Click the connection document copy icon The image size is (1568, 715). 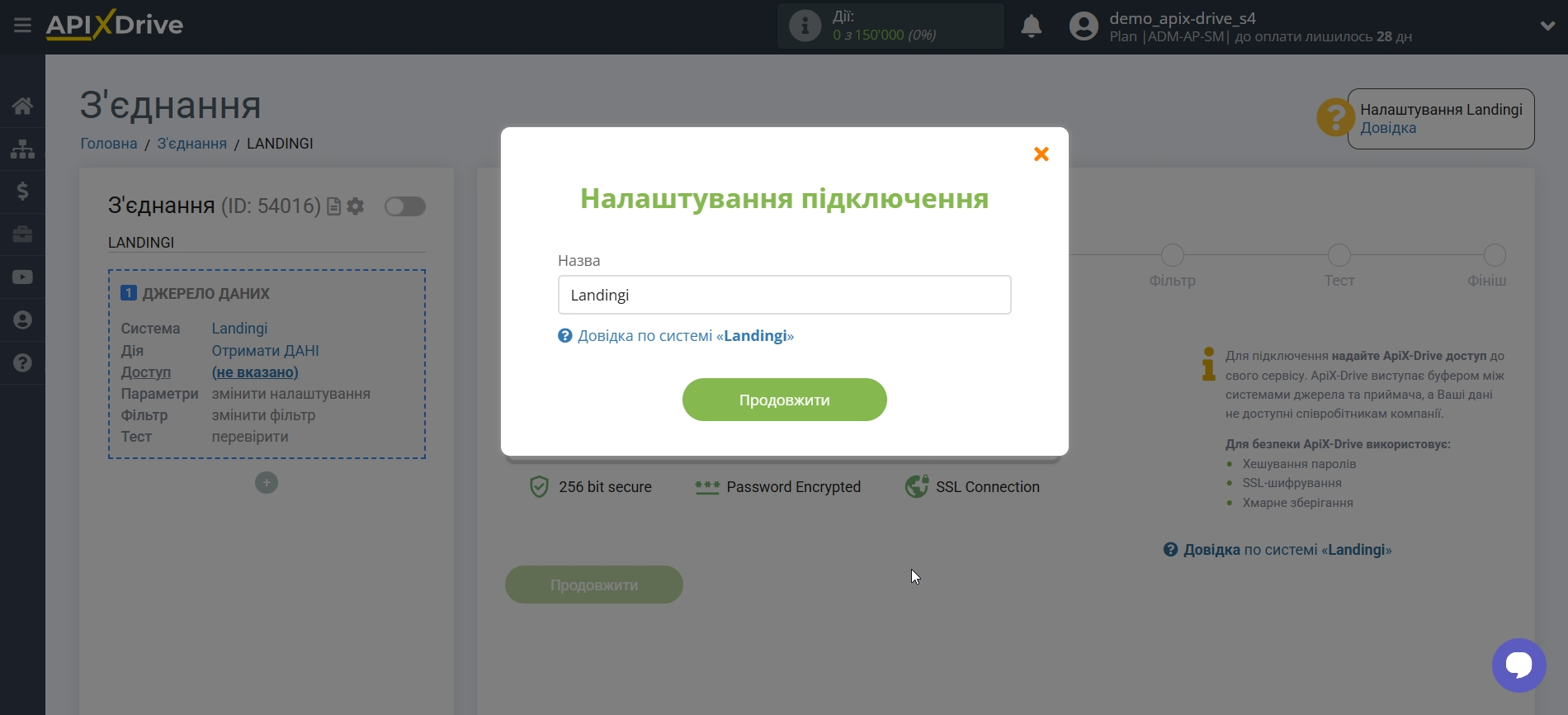coord(333,206)
